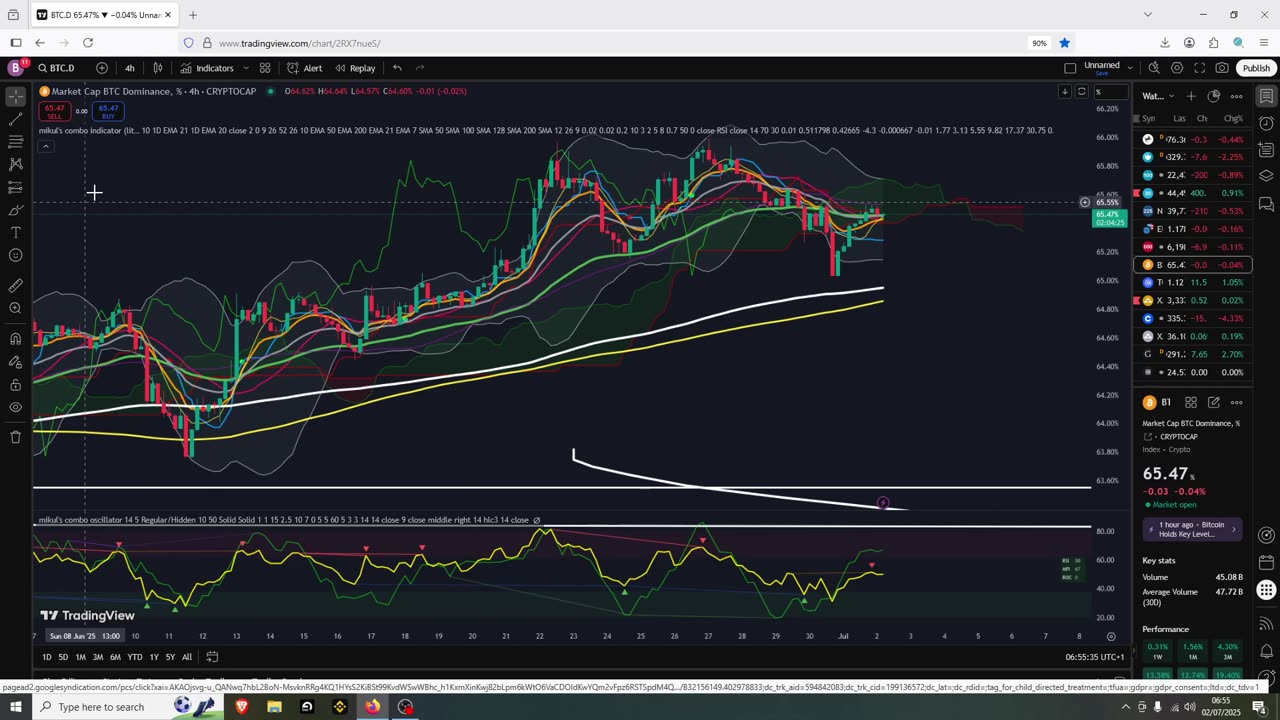Click the 65.47 SELL button

tap(54, 111)
